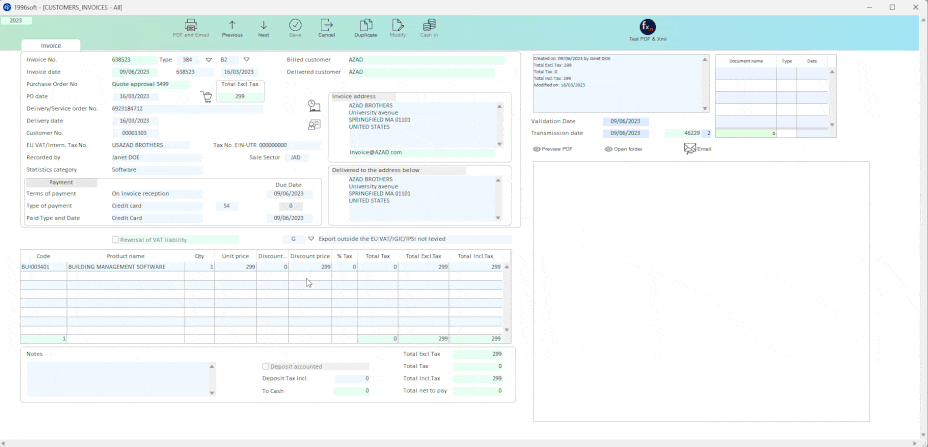This screenshot has width=928, height=447.
Task: Click the Document name column header
Action: click(746, 61)
